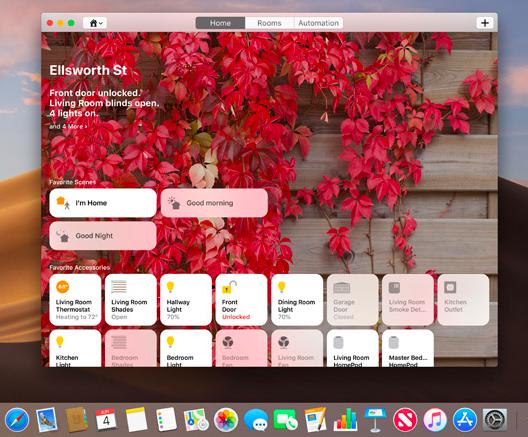Open the 'and 4 More' status link

coord(68,127)
